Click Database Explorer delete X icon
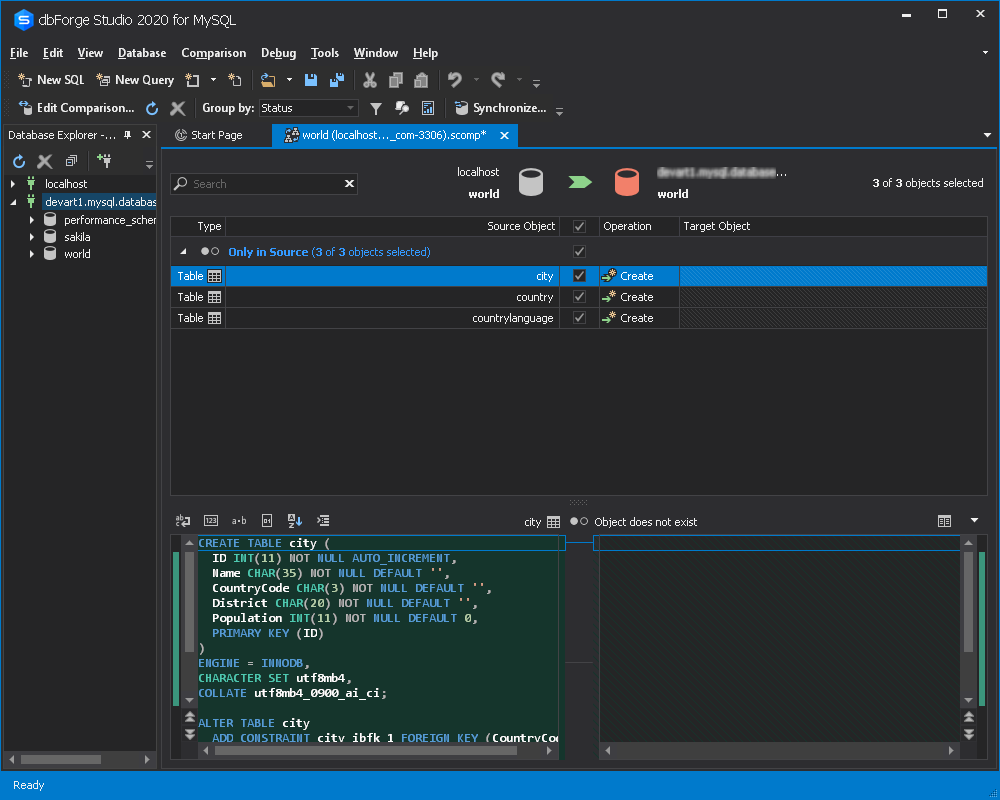 (x=45, y=161)
